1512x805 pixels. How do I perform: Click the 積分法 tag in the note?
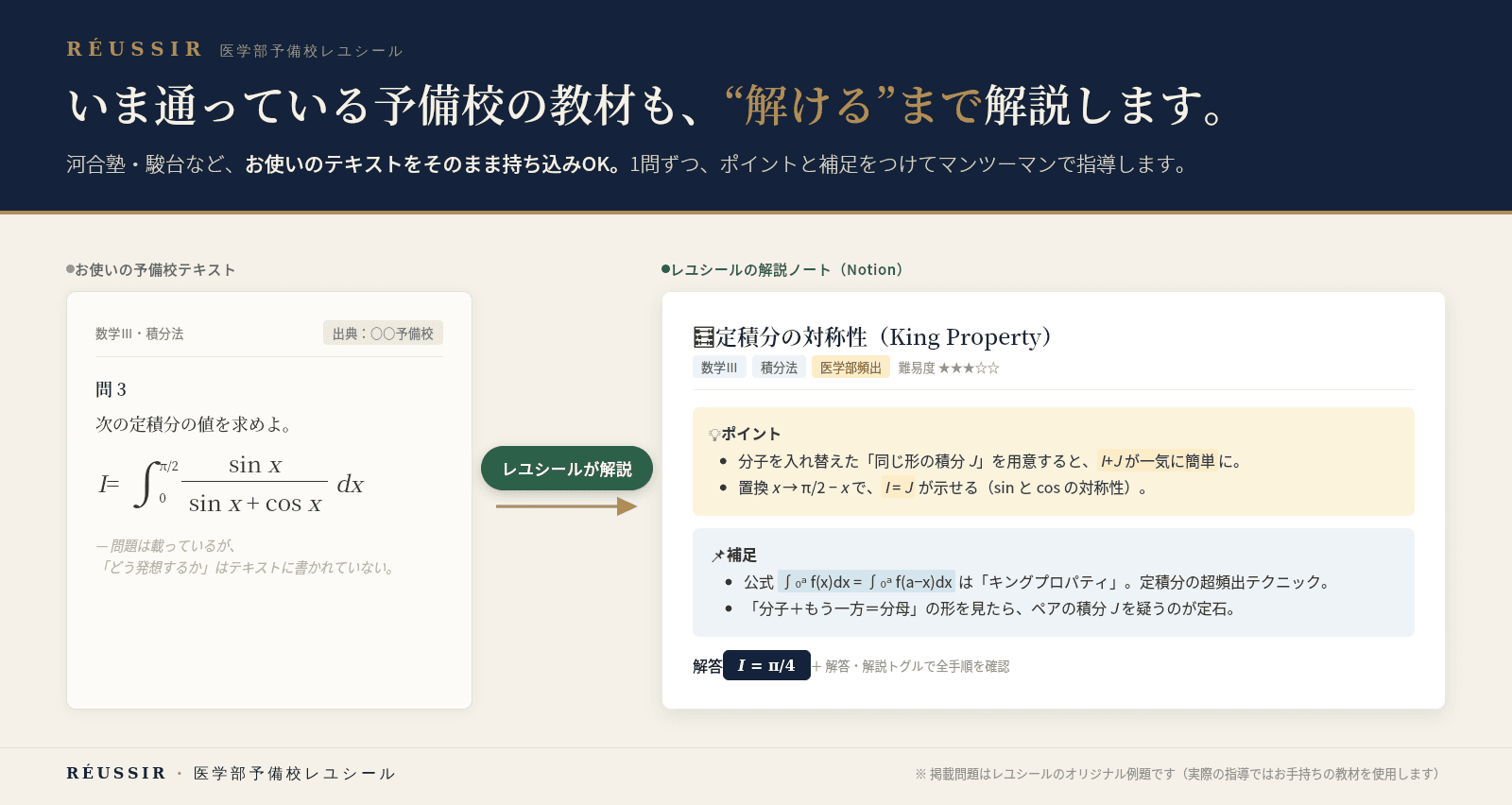pos(779,368)
